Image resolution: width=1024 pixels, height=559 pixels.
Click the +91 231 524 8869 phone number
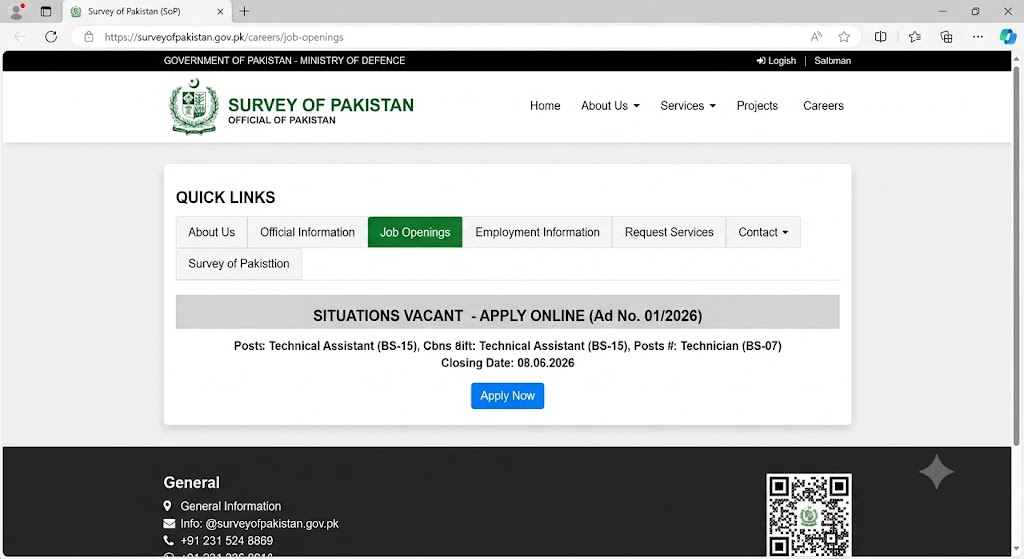click(x=227, y=541)
